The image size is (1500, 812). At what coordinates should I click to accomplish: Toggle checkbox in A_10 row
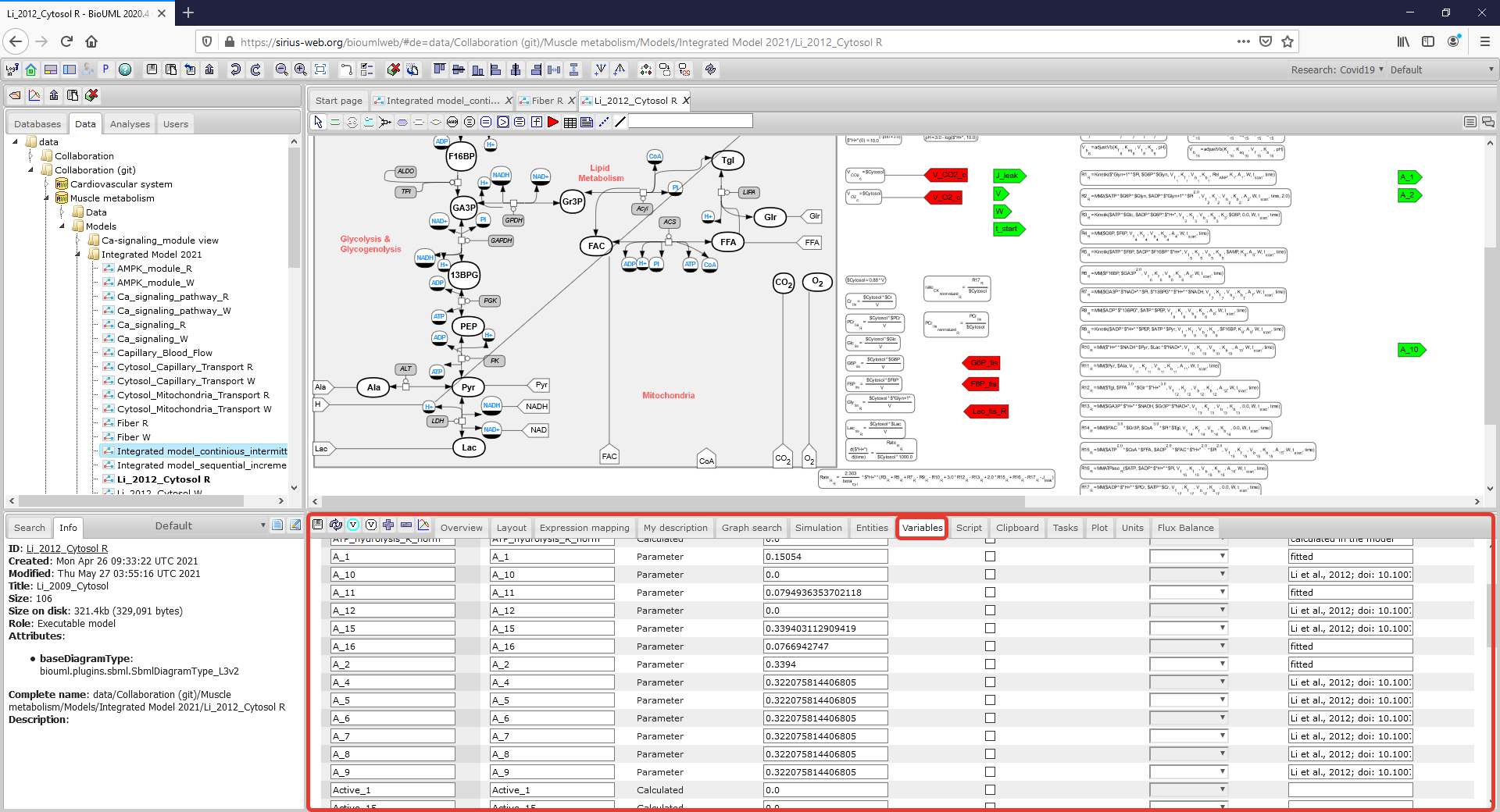click(990, 575)
